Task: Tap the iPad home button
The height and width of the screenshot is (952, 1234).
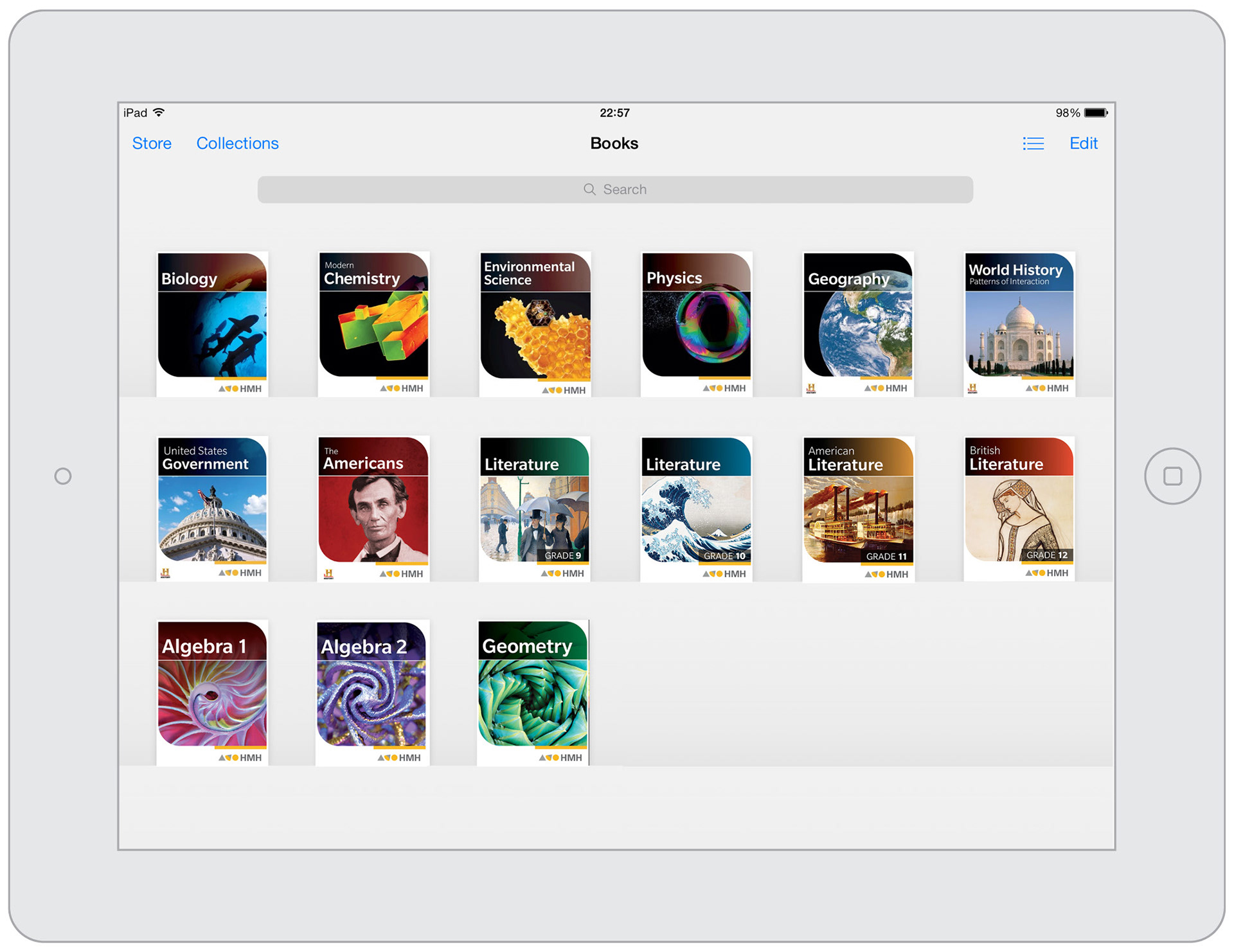Action: tap(1172, 476)
